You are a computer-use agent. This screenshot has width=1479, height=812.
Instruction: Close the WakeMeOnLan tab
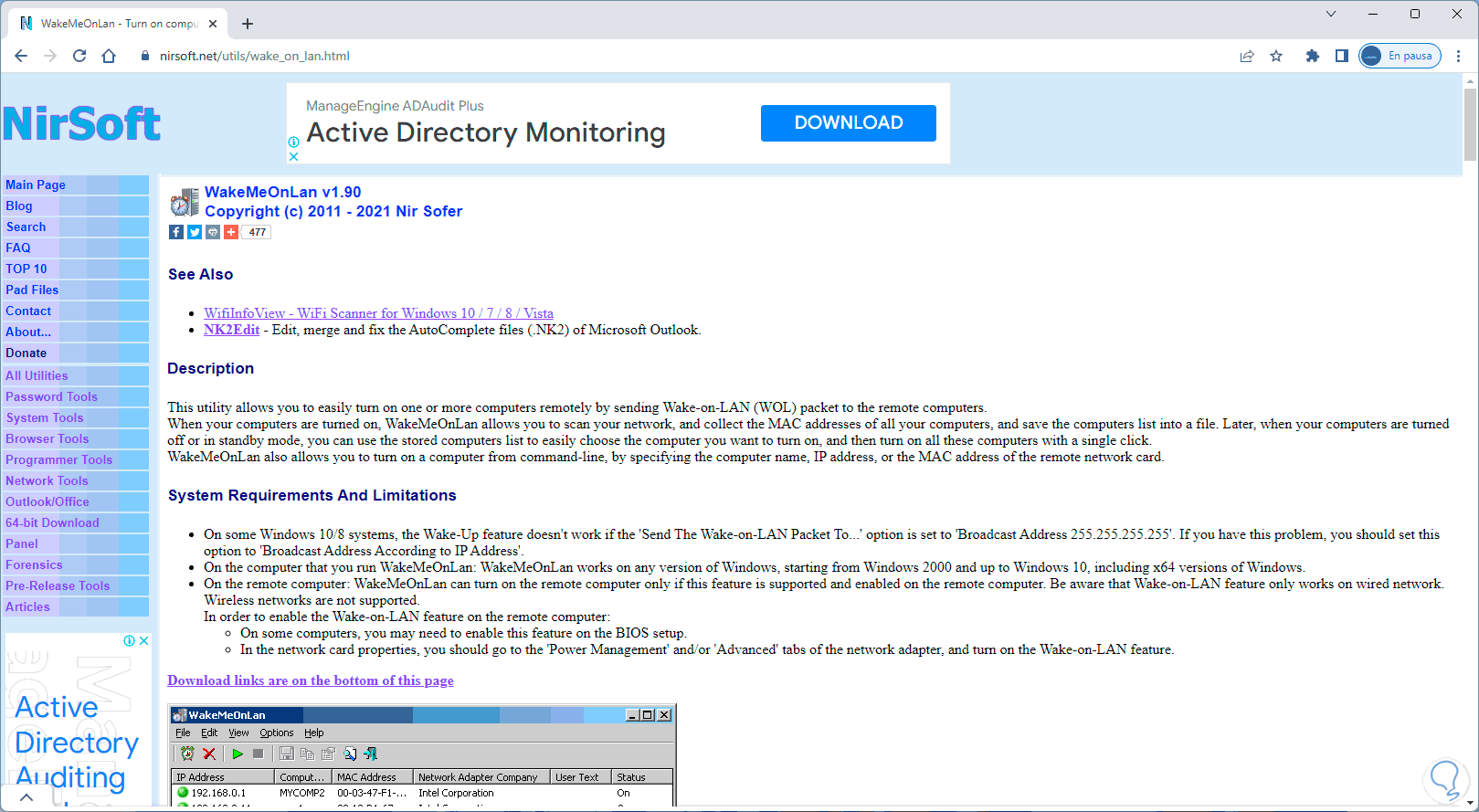(x=214, y=24)
